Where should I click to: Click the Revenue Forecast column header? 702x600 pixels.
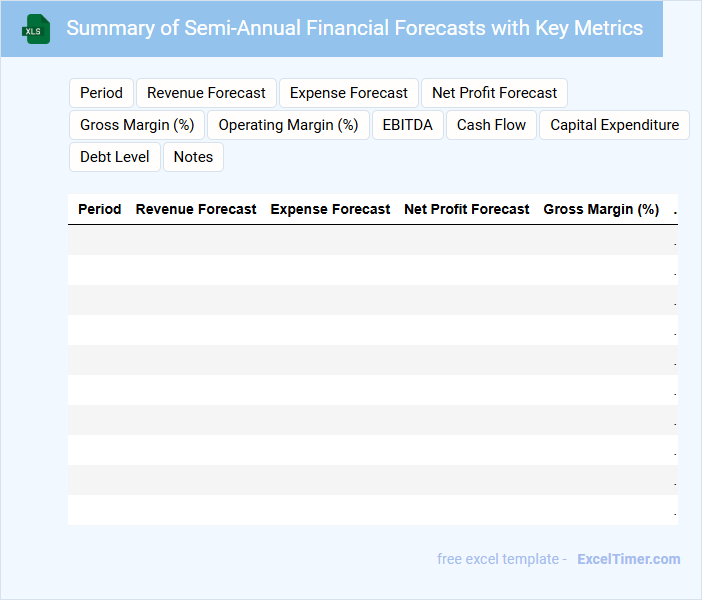(x=196, y=209)
